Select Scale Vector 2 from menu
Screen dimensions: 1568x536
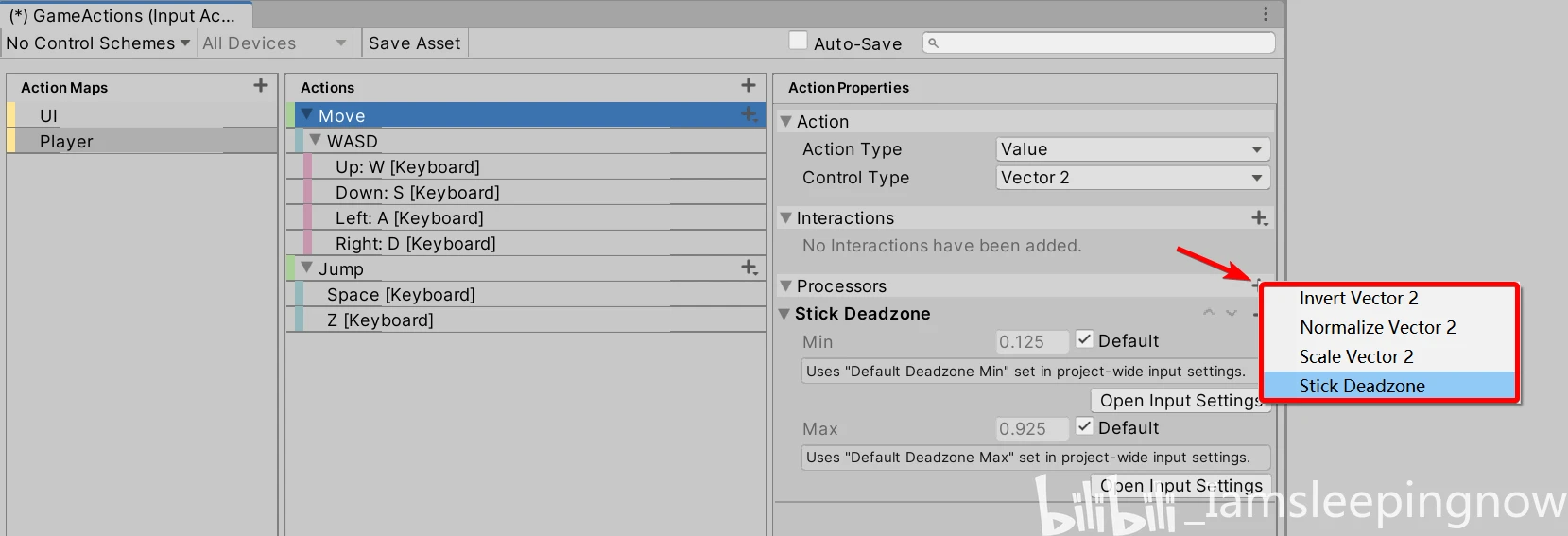pos(1356,357)
